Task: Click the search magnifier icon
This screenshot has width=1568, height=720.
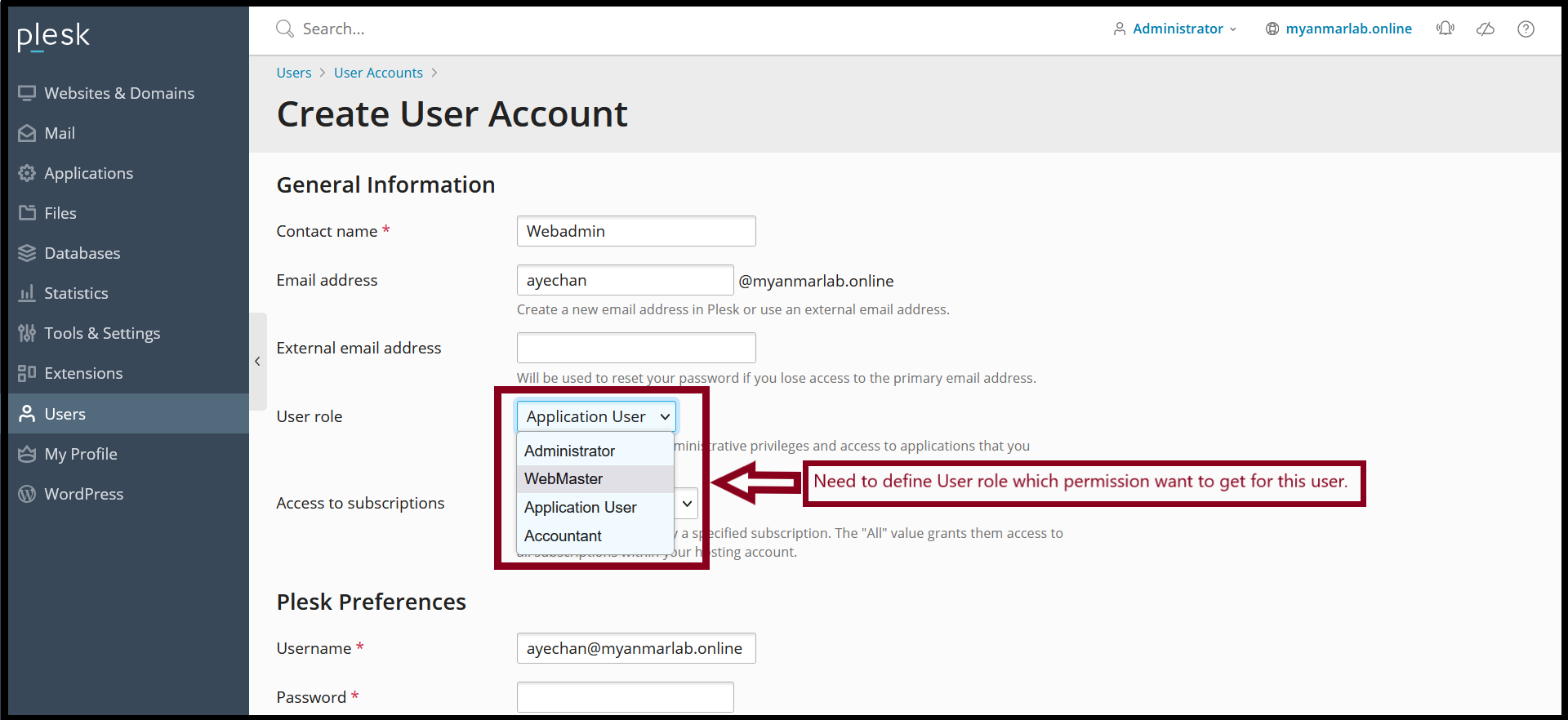Action: click(x=284, y=29)
